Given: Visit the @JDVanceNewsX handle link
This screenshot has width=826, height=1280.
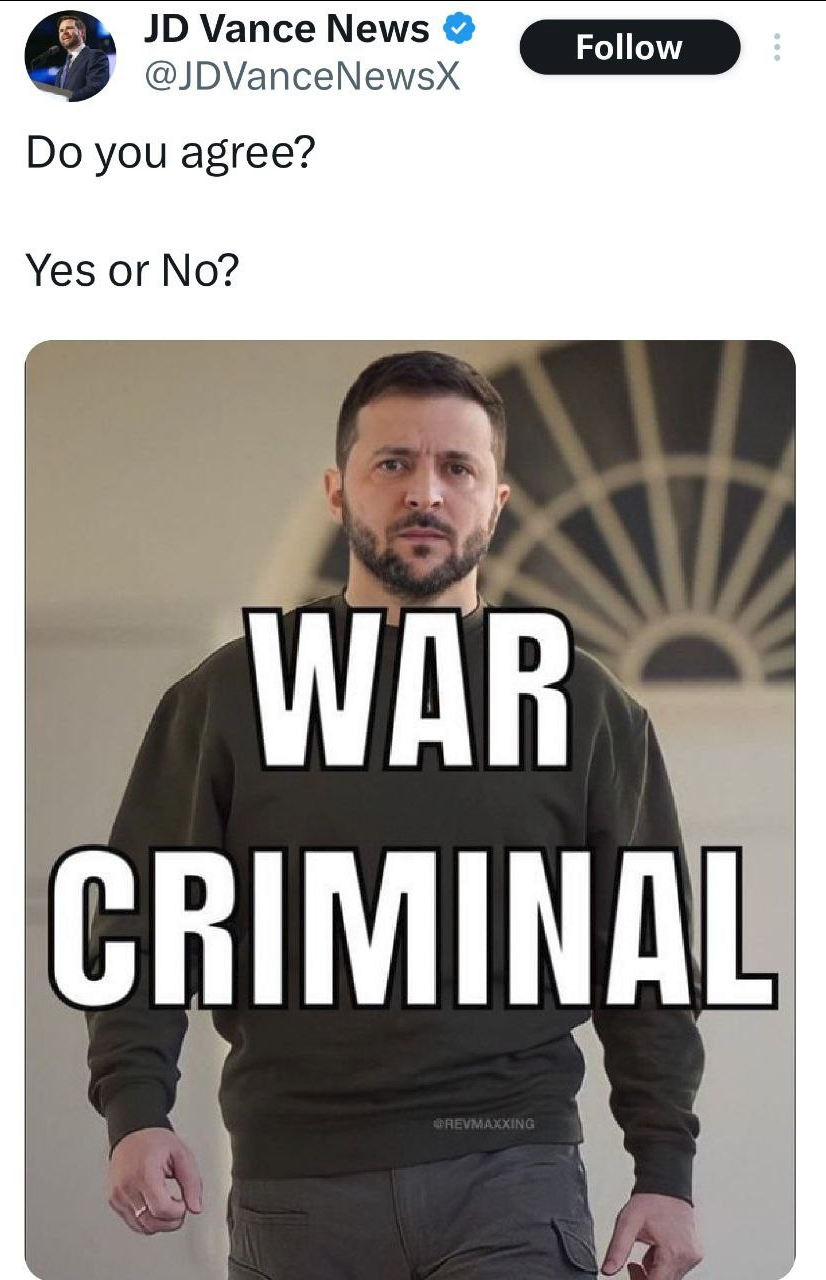Looking at the screenshot, I should coord(303,76).
